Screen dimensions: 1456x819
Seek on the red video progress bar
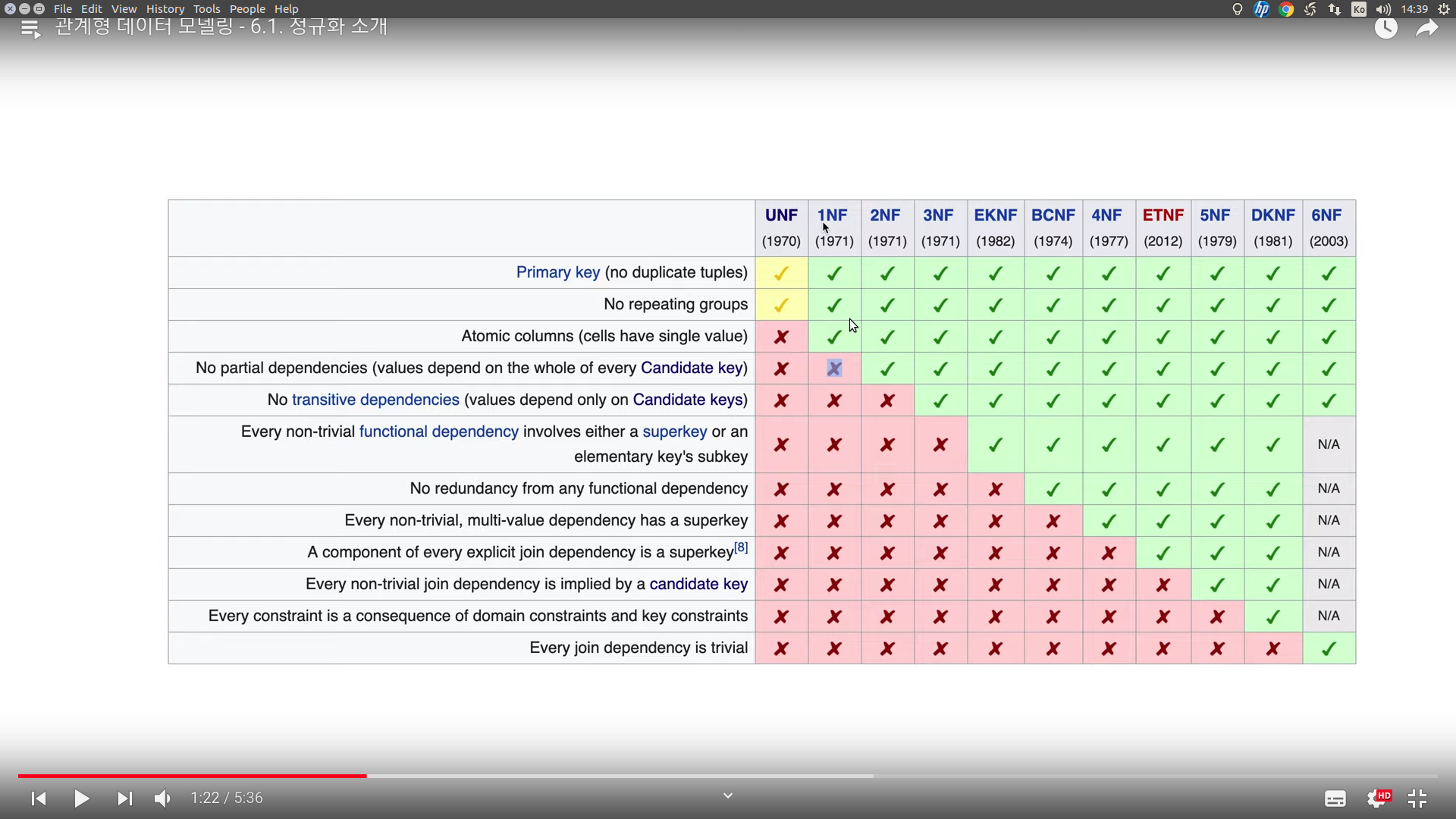pos(192,776)
